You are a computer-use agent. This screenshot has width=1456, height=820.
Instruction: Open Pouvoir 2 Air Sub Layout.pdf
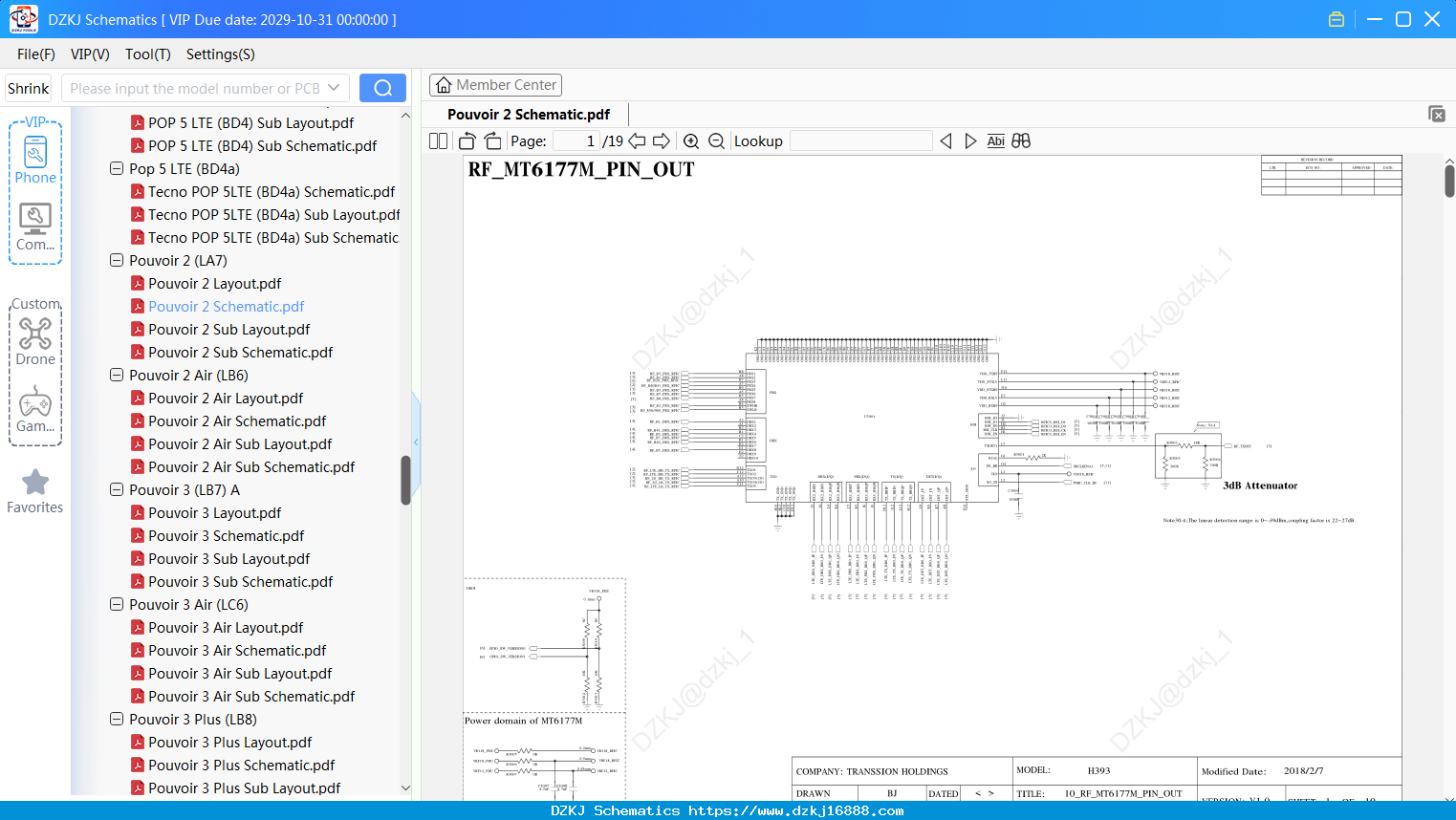240,444
